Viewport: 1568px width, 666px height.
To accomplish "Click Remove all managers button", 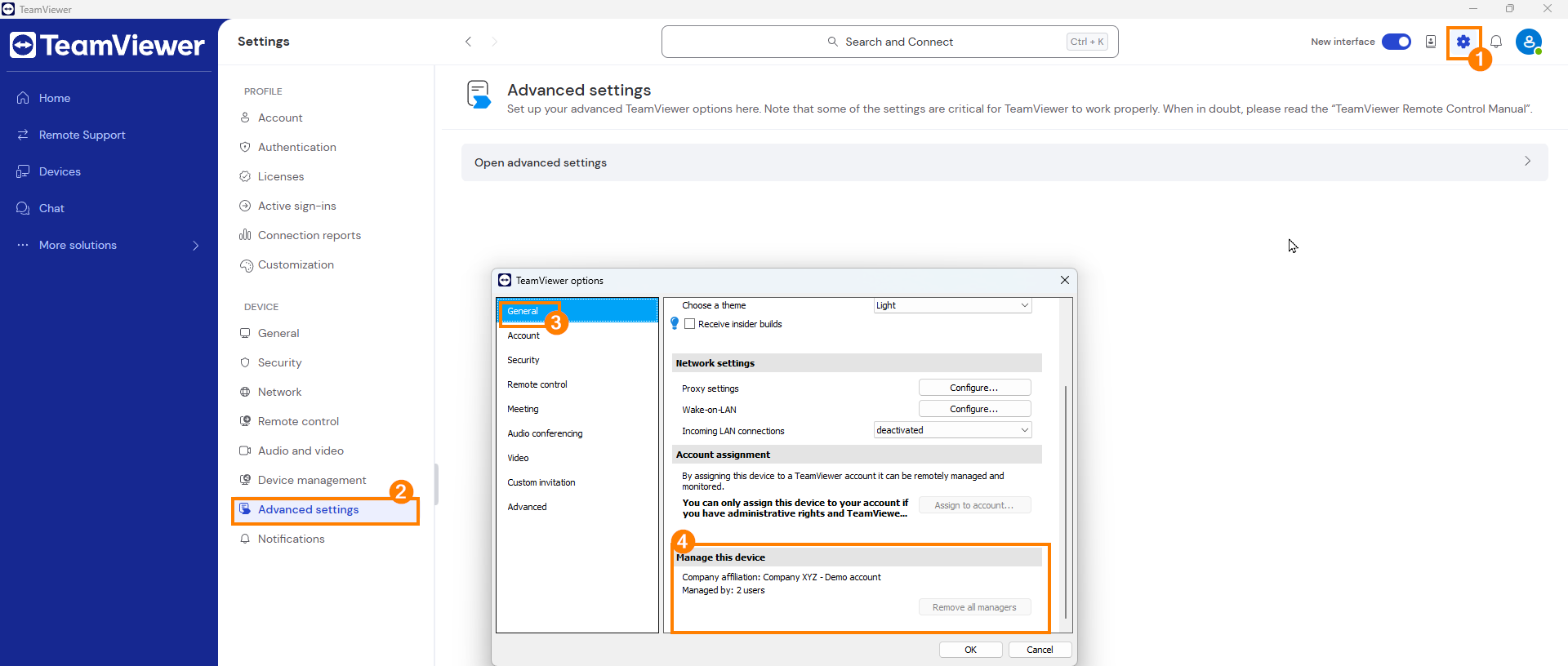I will pyautogui.click(x=974, y=607).
